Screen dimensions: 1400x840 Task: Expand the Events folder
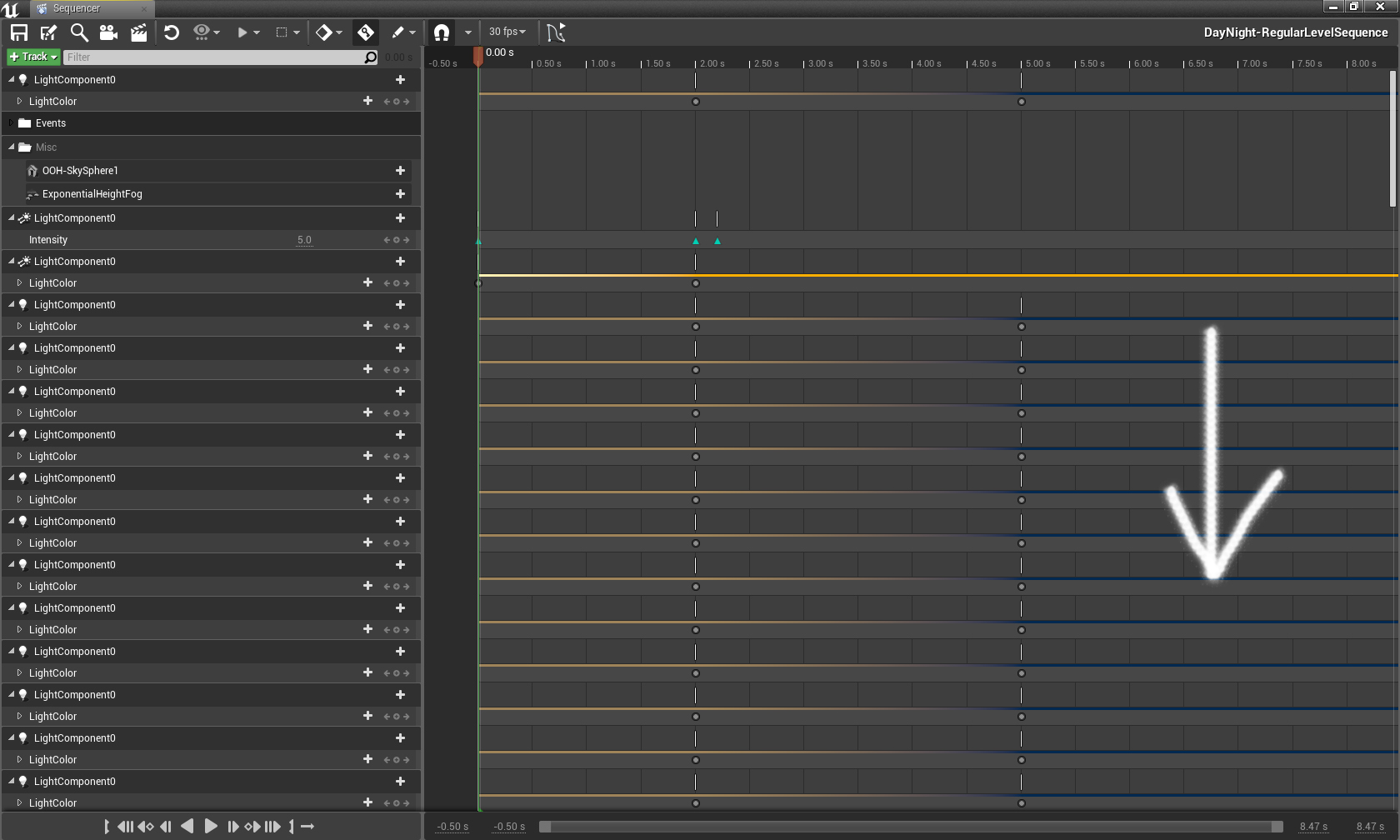(x=12, y=123)
